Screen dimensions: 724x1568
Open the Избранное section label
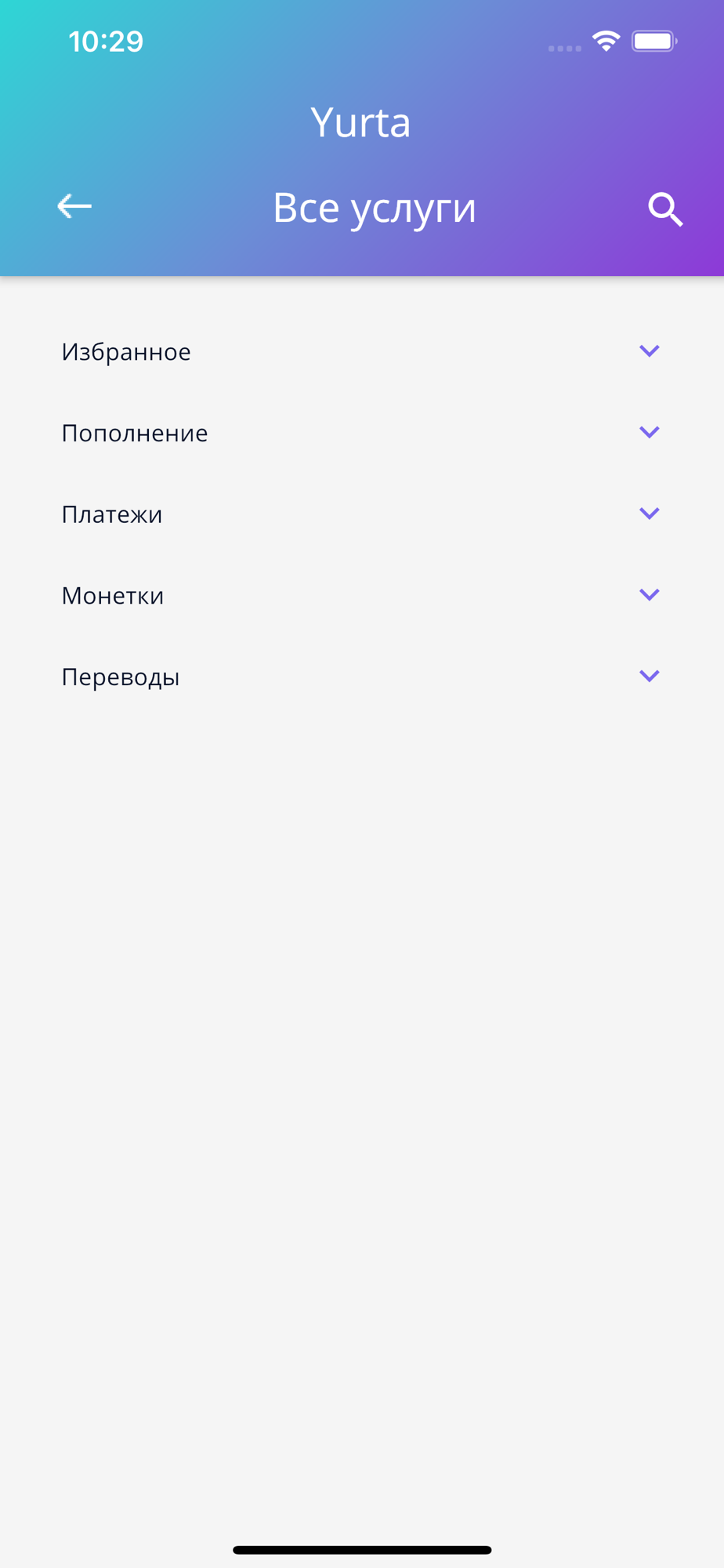click(126, 352)
